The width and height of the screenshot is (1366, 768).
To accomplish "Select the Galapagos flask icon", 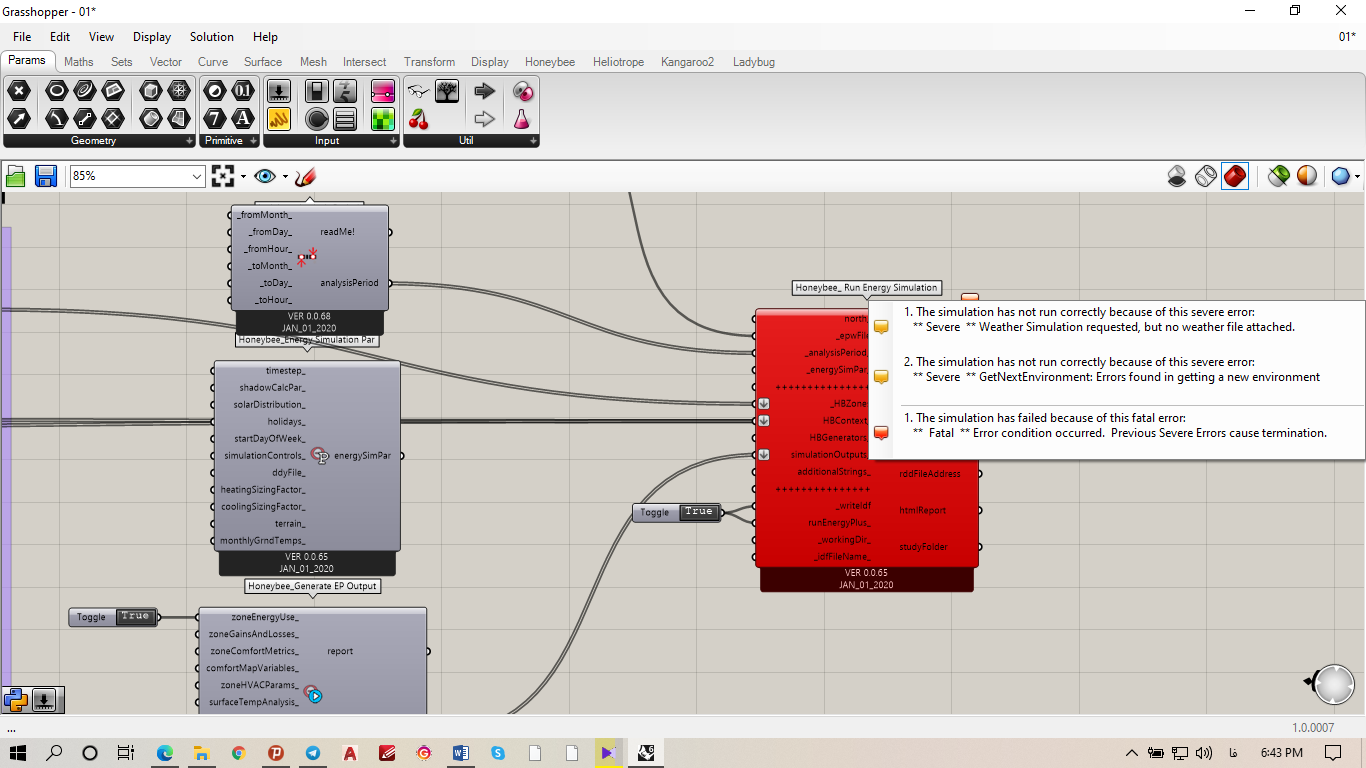I will pos(522,120).
